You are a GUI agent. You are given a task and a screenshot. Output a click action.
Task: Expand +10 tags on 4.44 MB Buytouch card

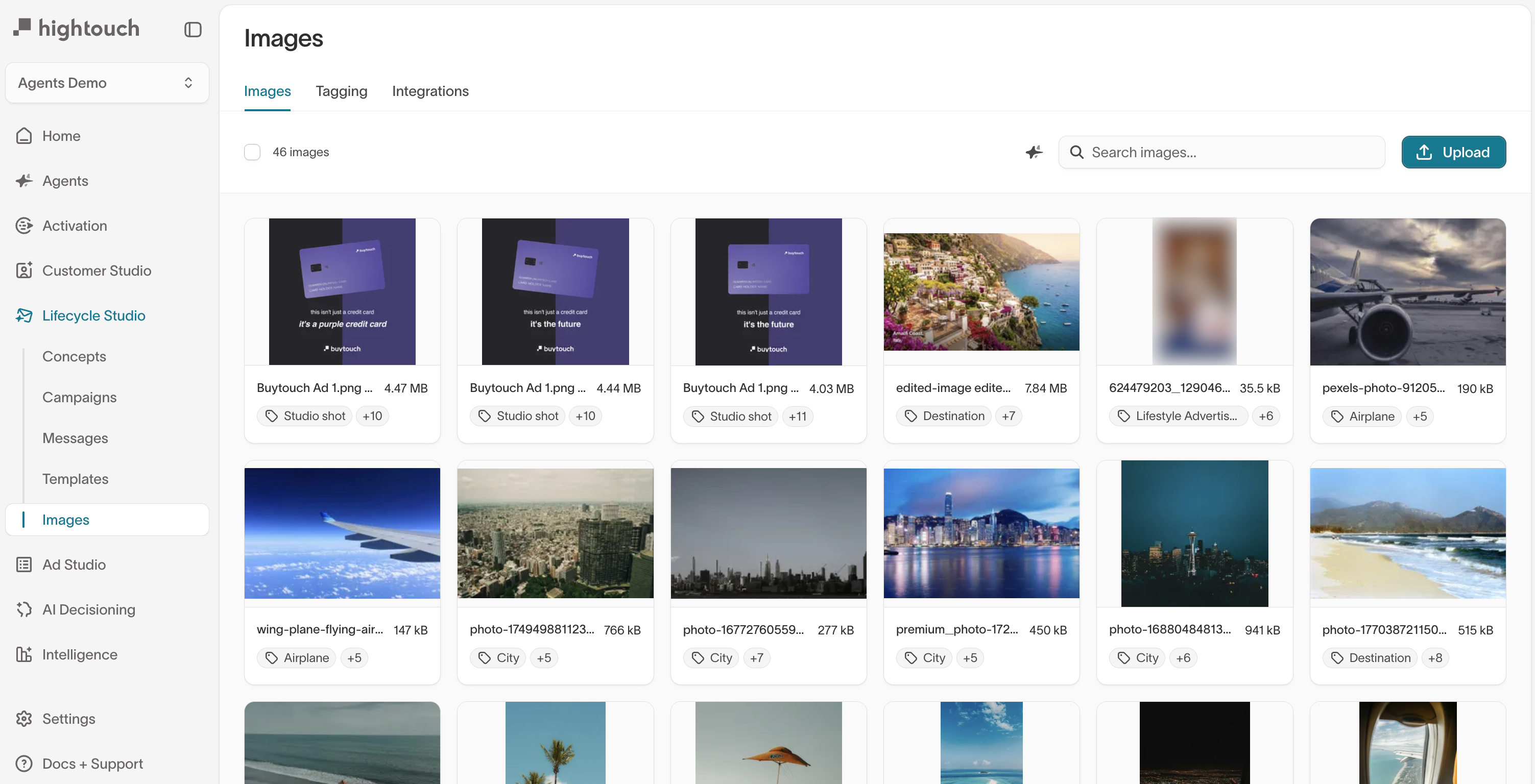[585, 416]
